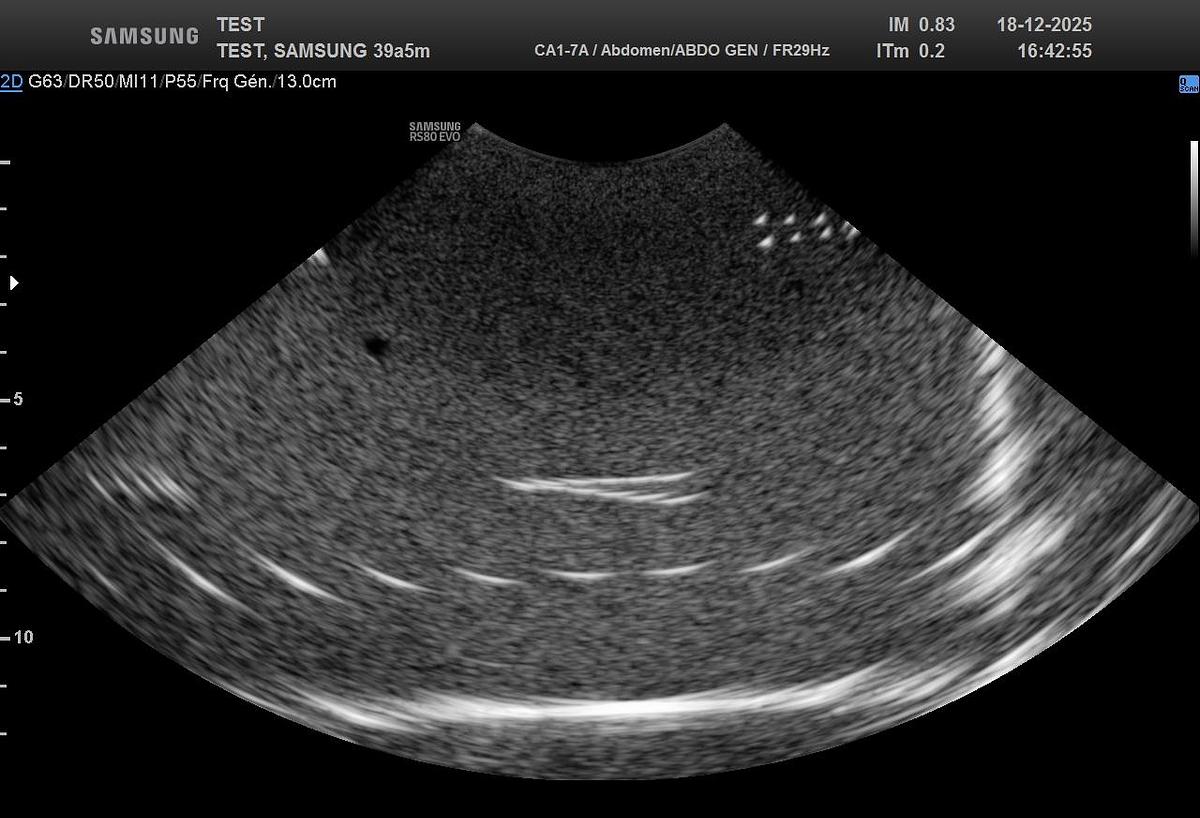Click the Samsung logo in header
Image resolution: width=1200 pixels, height=818 pixels.
click(144, 36)
